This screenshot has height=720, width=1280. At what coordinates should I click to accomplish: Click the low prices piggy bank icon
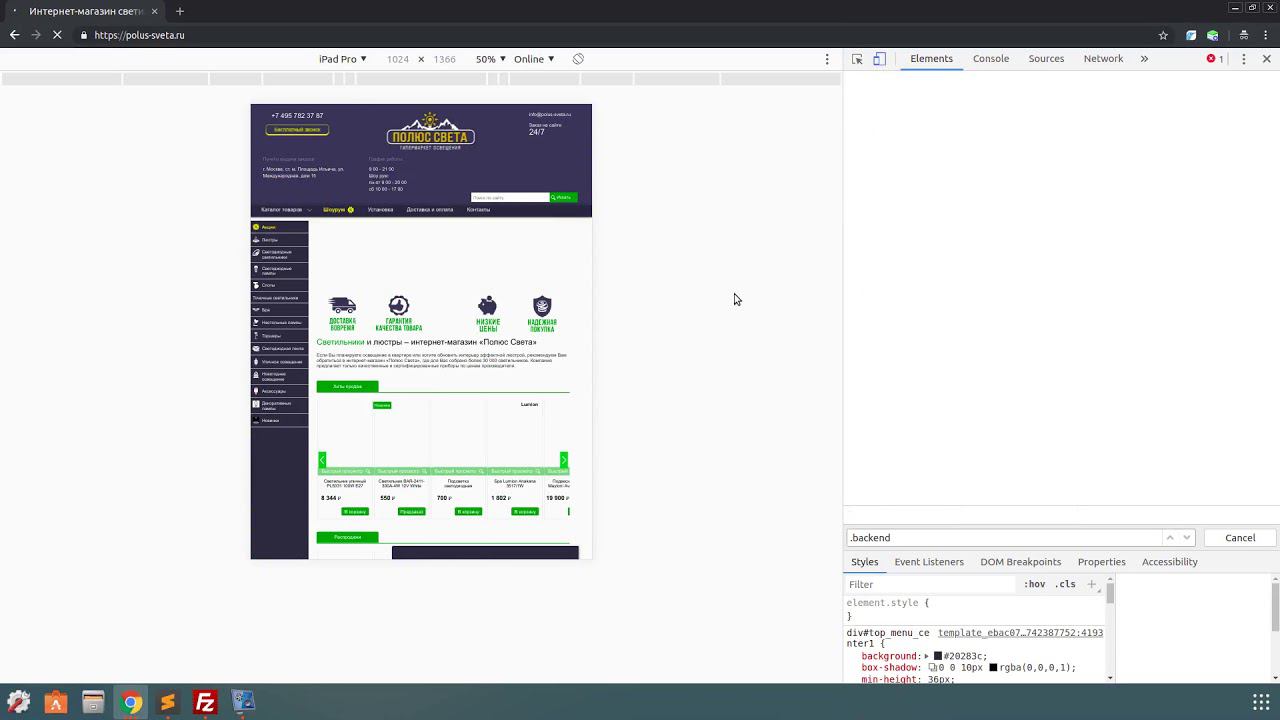pyautogui.click(x=487, y=306)
